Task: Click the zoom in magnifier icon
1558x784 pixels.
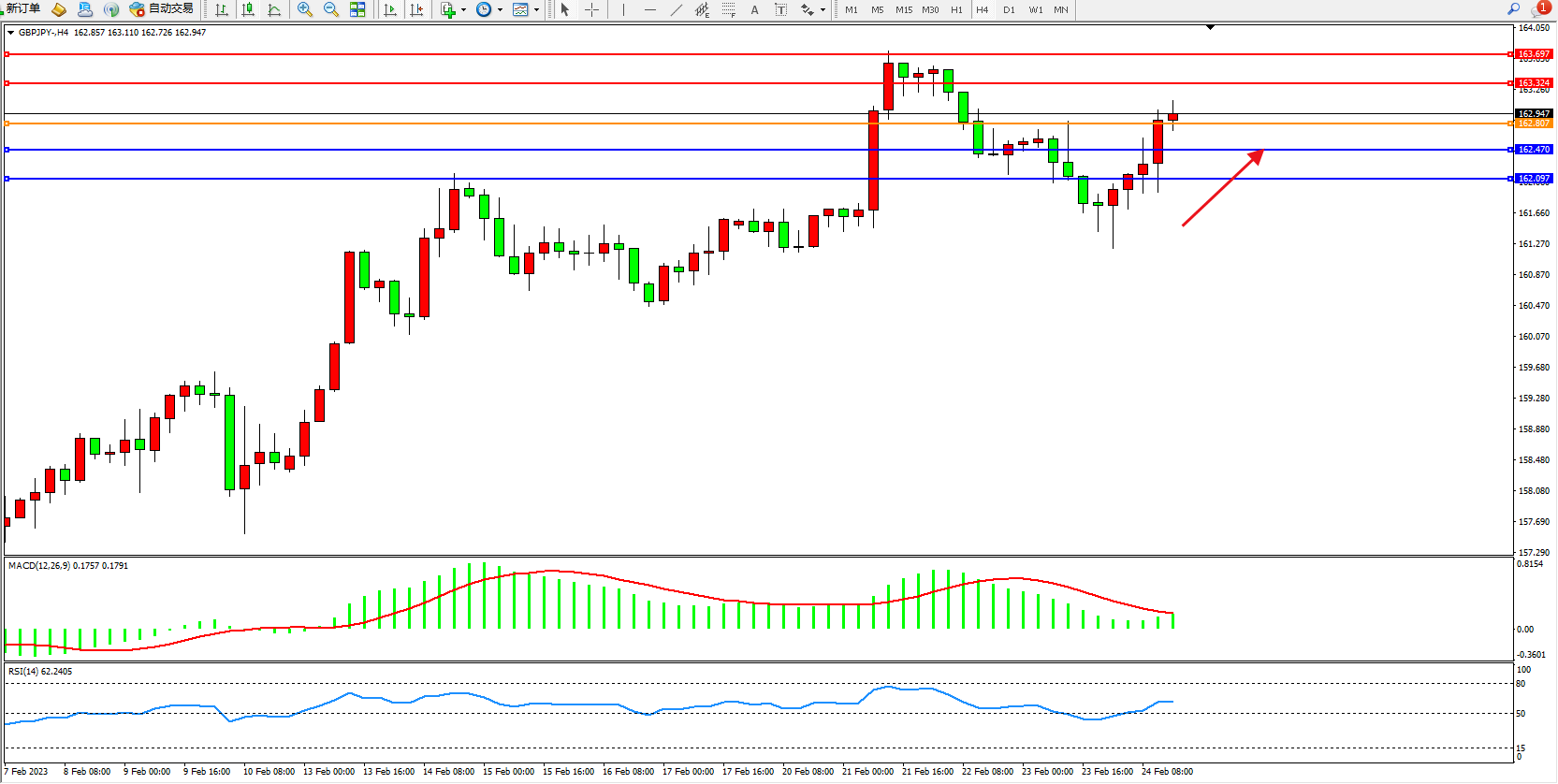Action: (304, 9)
